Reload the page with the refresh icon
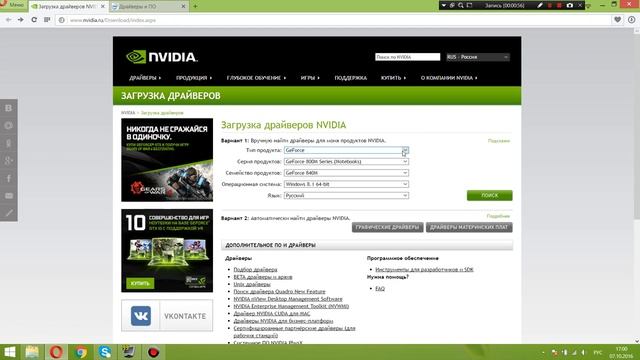The width and height of the screenshot is (640, 360). point(34,20)
